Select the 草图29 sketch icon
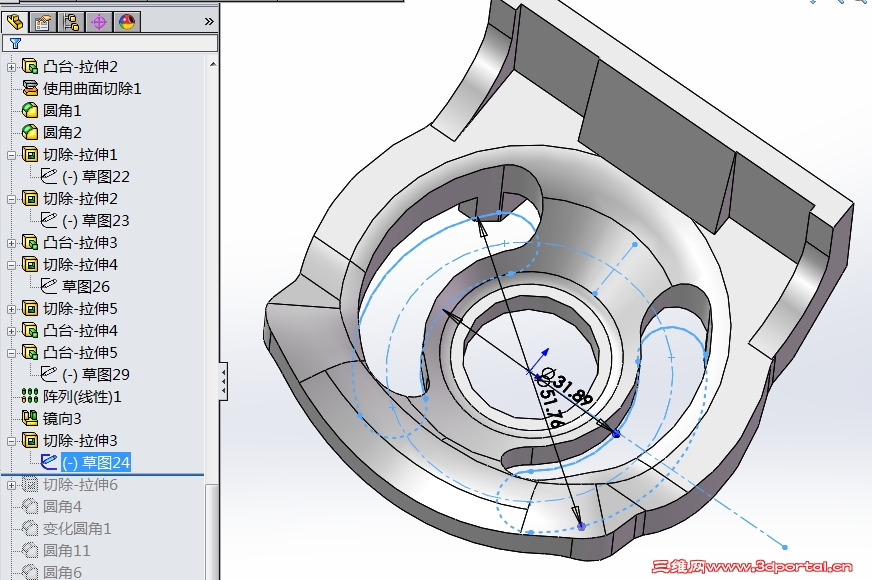The height and width of the screenshot is (580, 872). [x=49, y=374]
